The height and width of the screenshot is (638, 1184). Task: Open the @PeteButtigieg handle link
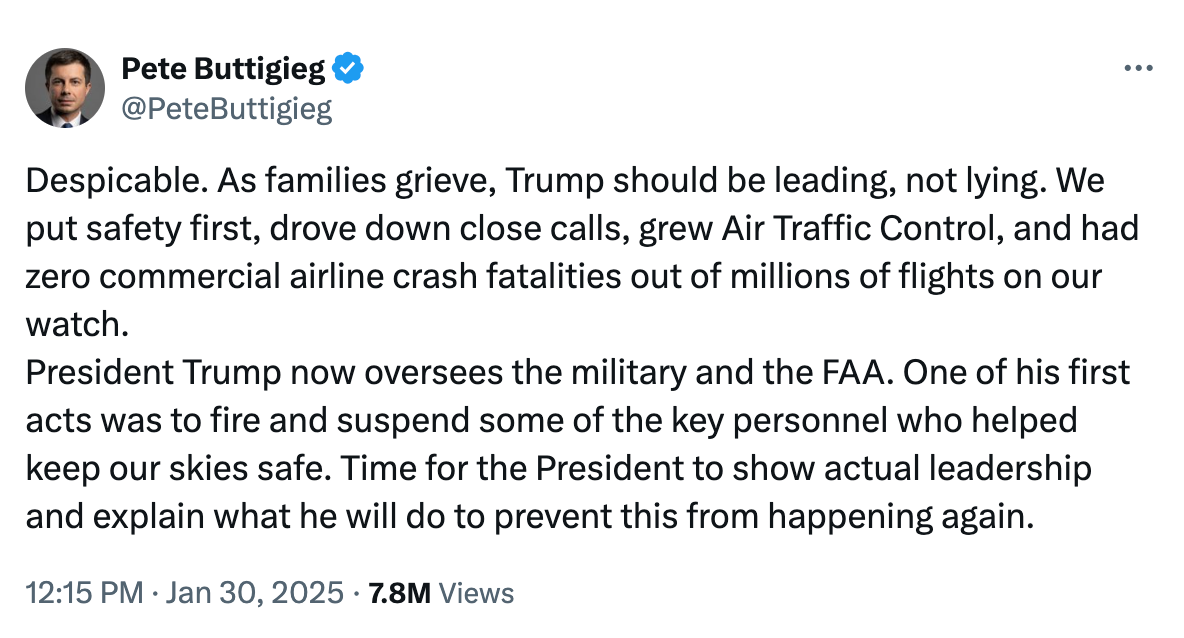(226, 108)
